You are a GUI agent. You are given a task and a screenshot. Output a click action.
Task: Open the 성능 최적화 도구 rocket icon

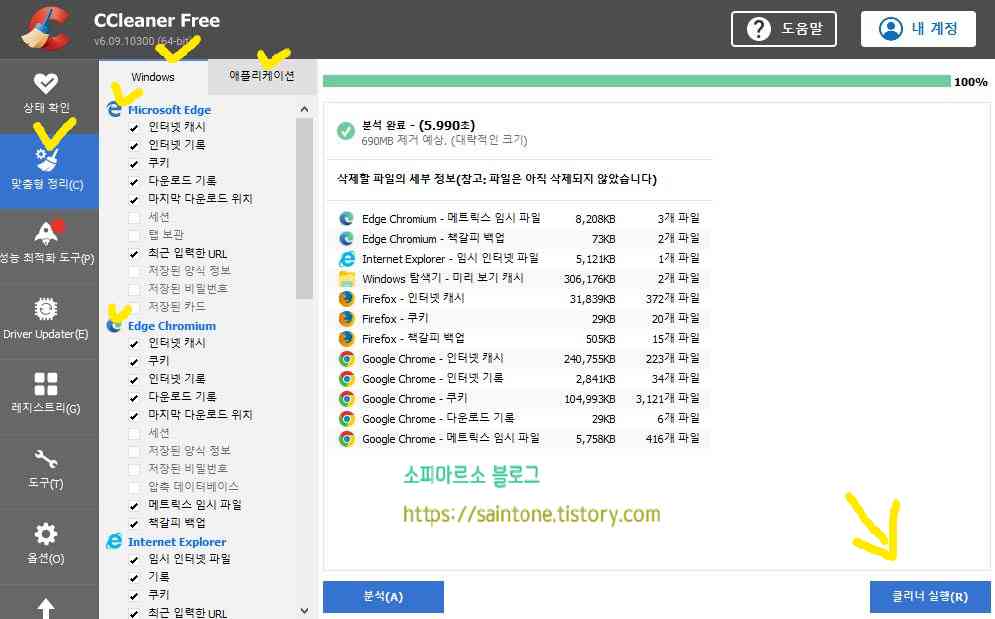[x=48, y=232]
